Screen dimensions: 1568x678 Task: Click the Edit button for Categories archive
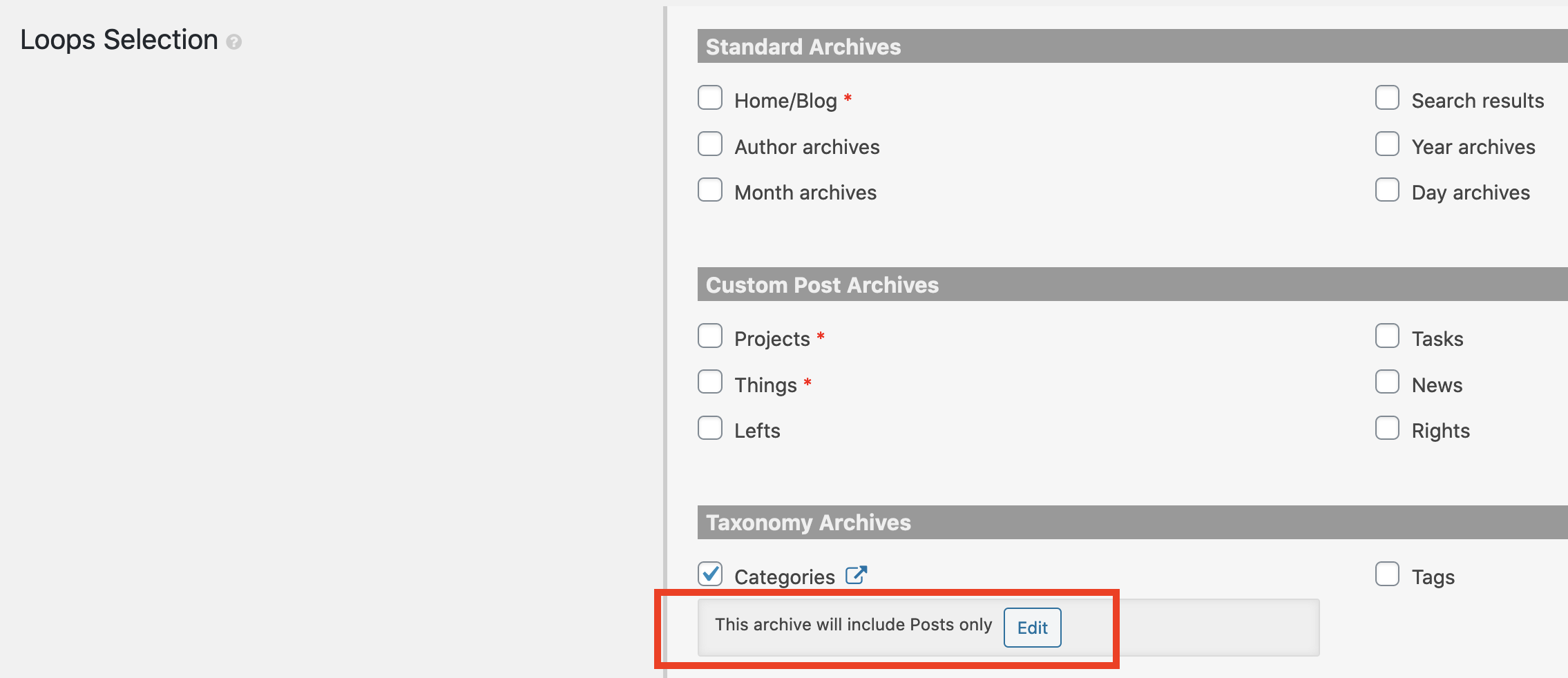pos(1032,628)
